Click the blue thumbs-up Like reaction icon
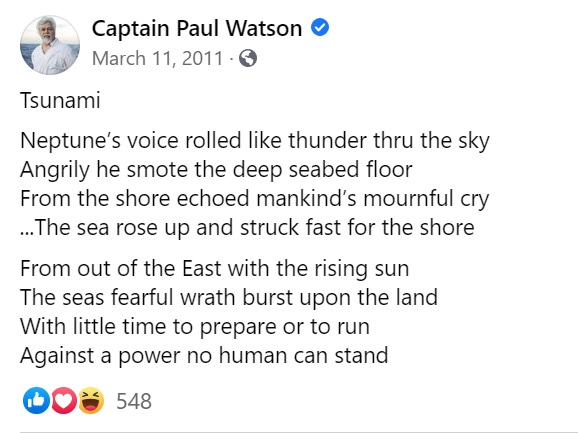This screenshot has width=578, height=433. tap(36, 401)
